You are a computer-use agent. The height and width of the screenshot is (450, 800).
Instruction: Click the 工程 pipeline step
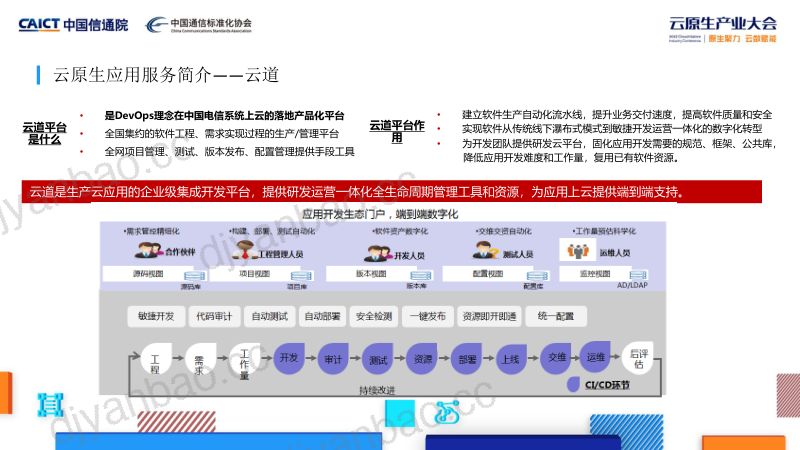click(155, 359)
